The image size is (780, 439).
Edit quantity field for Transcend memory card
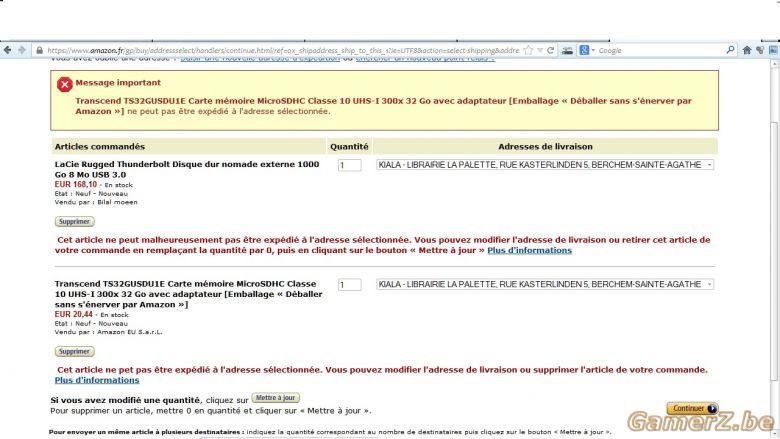(x=349, y=285)
